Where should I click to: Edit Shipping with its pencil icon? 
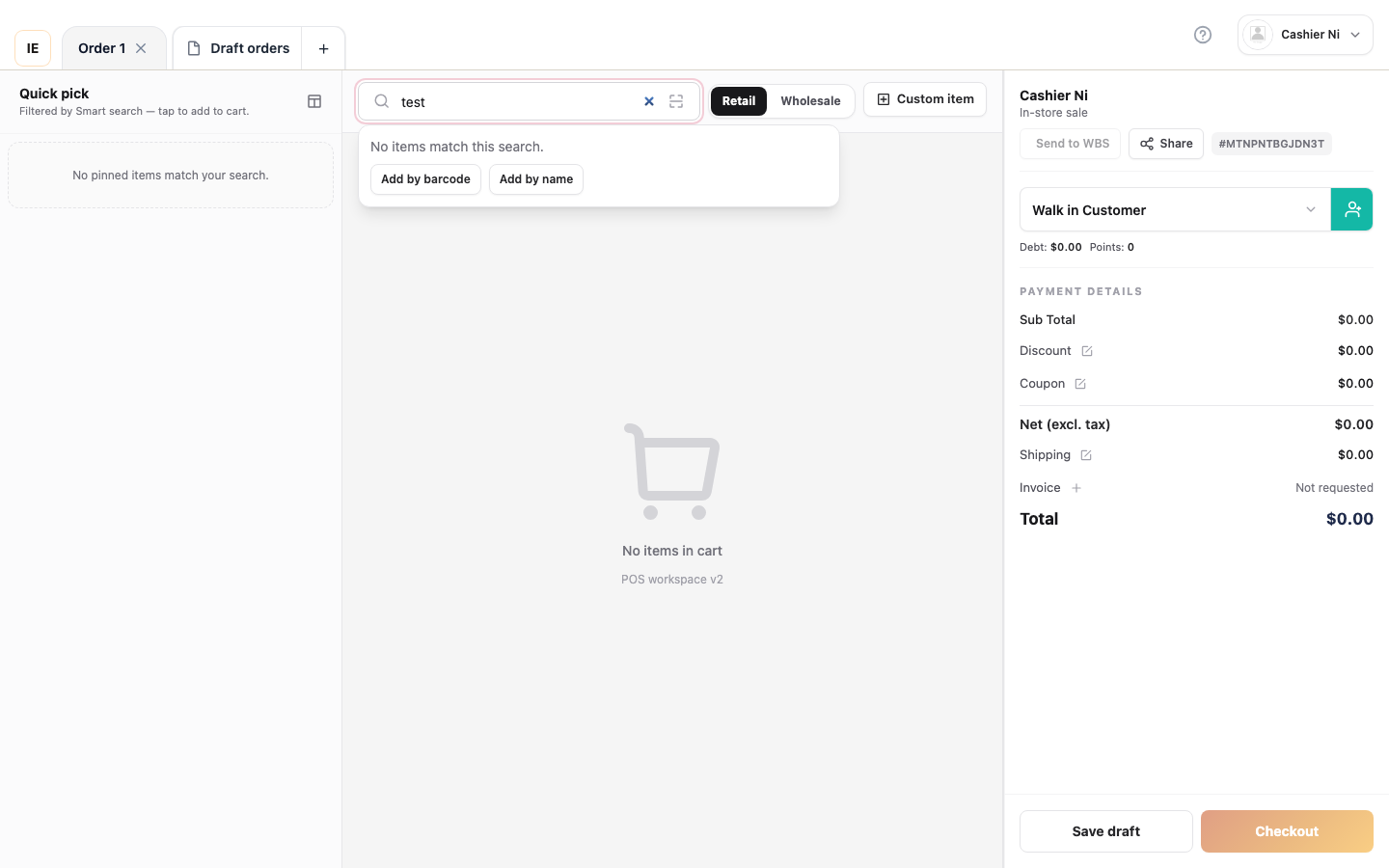pyautogui.click(x=1086, y=455)
